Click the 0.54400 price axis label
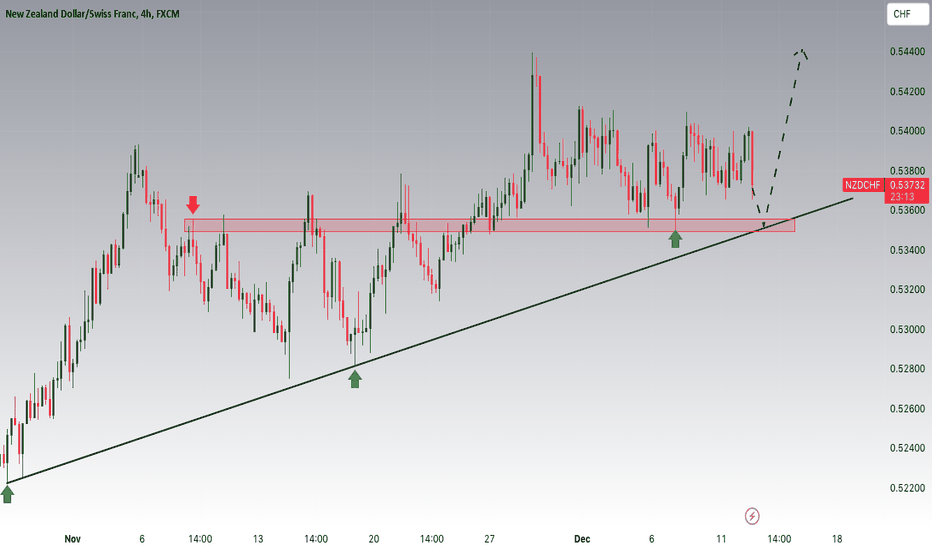 click(x=907, y=52)
